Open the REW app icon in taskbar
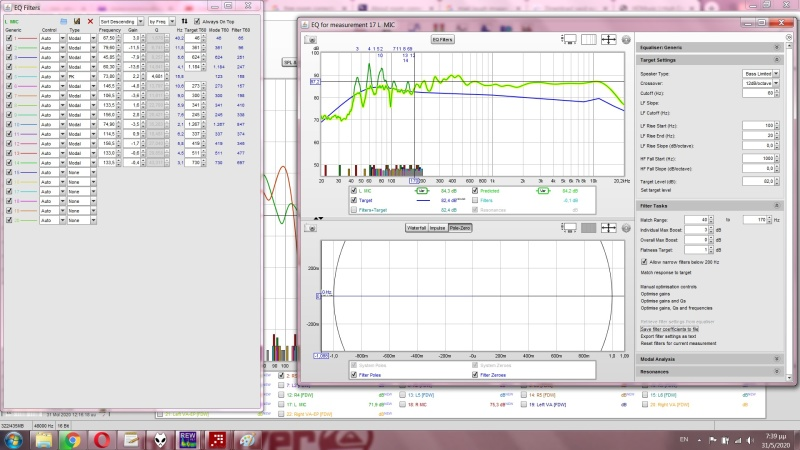800x450 pixels. [x=188, y=440]
